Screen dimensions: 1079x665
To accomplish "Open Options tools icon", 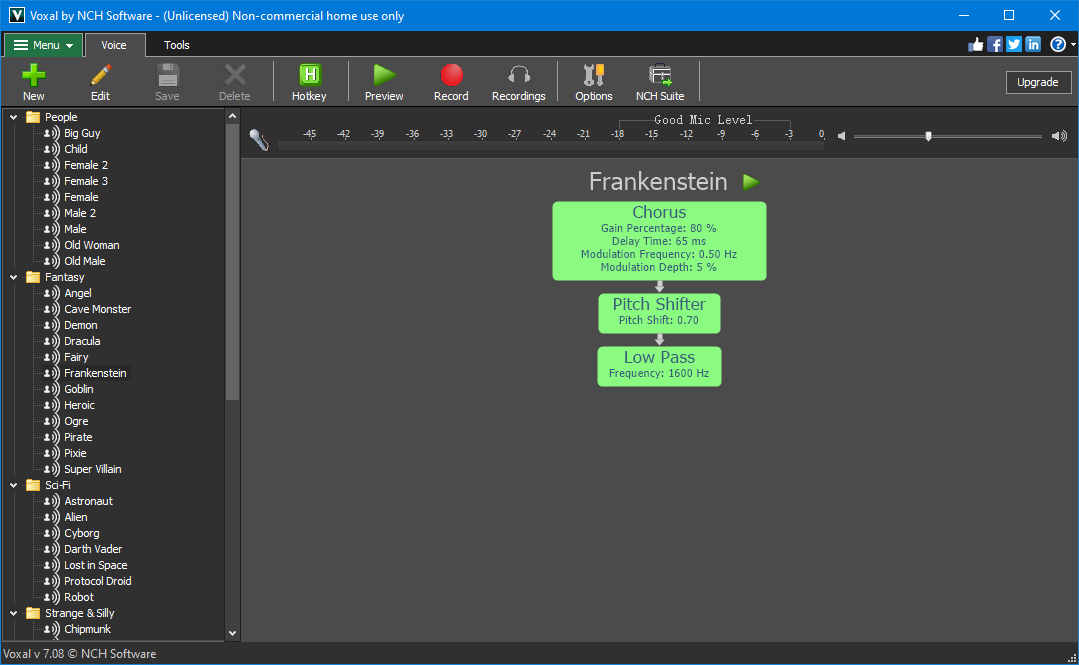I will tap(594, 75).
